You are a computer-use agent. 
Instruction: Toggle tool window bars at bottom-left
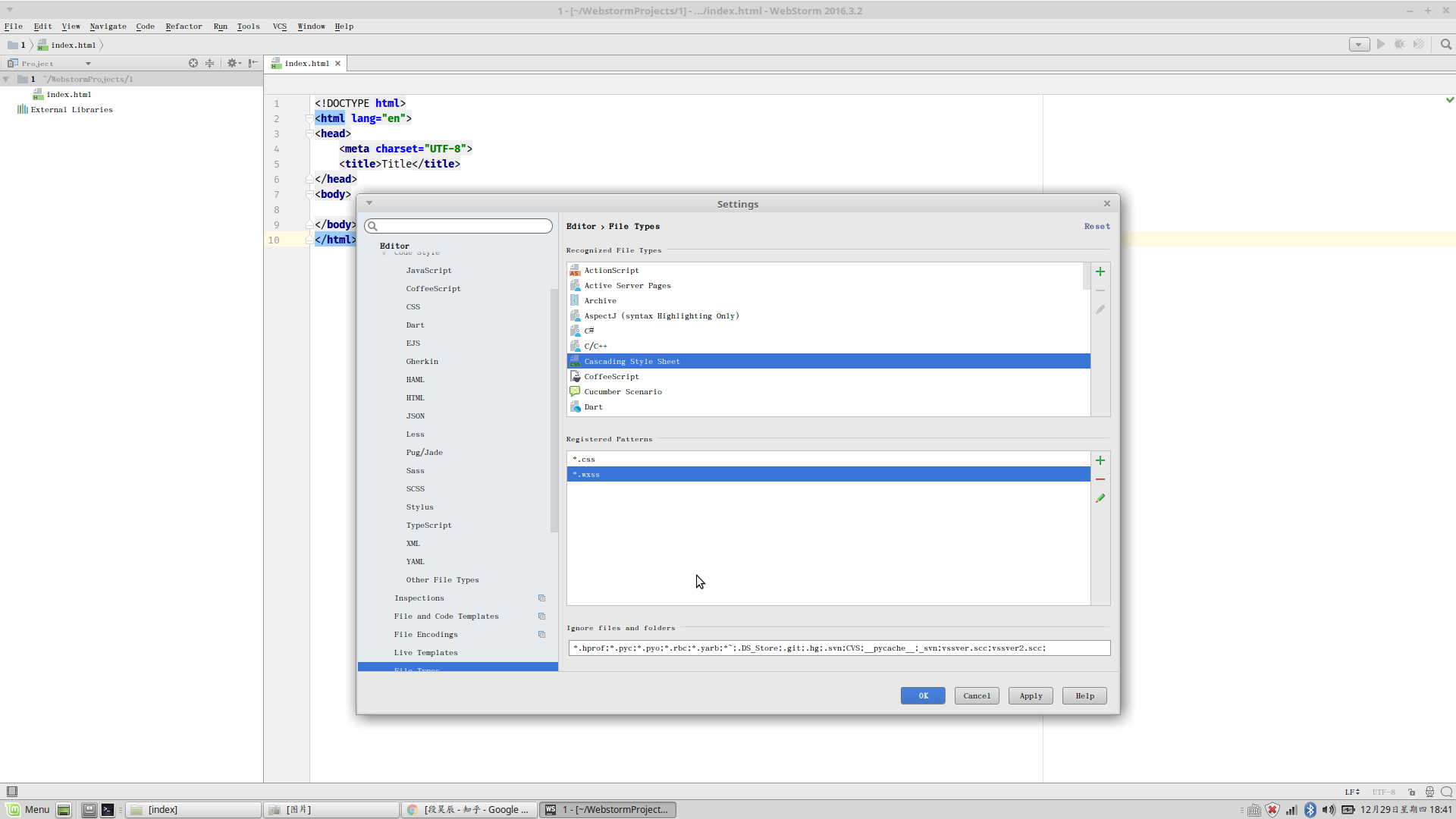(x=12, y=792)
